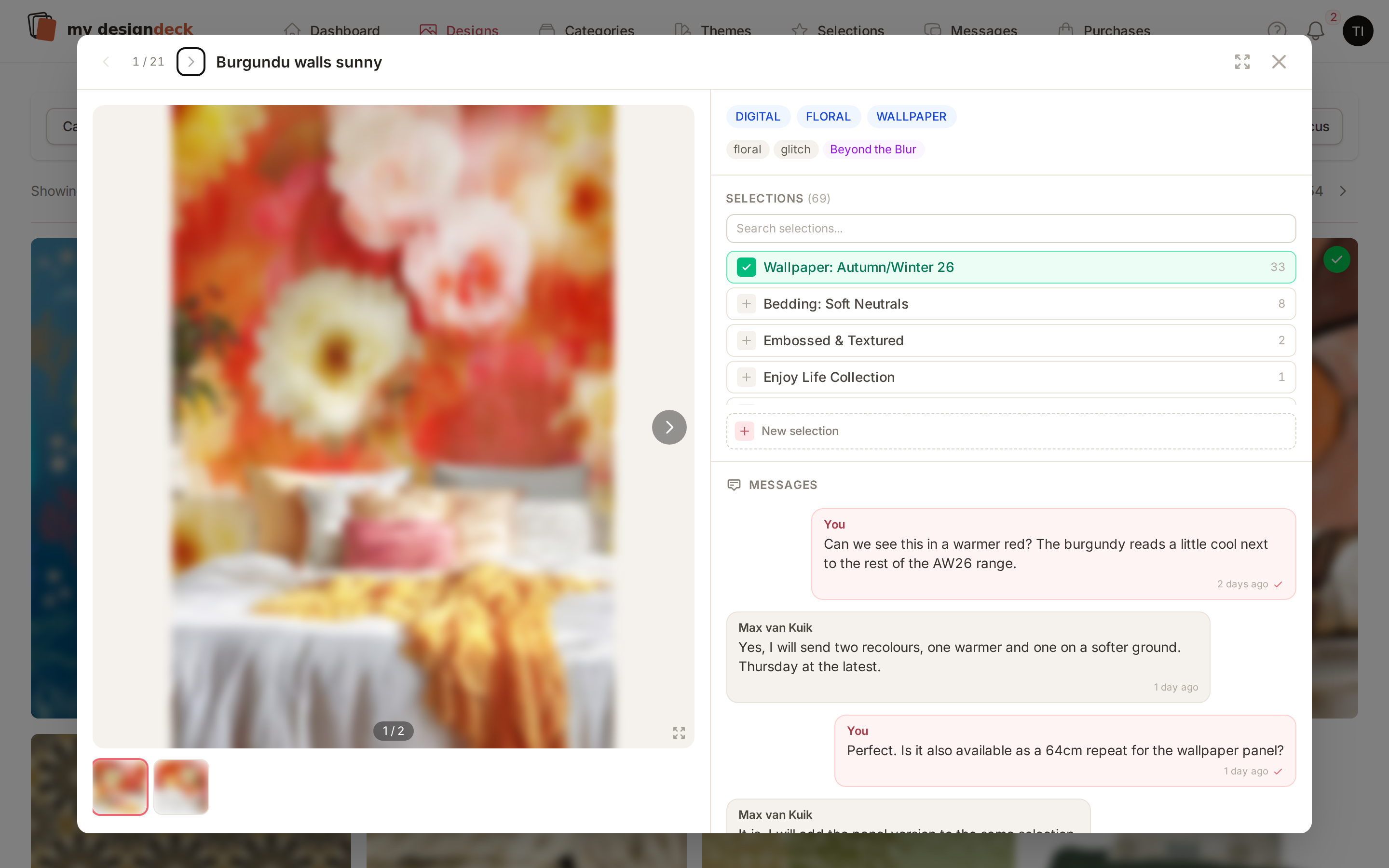Click the 1 / 21 design counter

[x=148, y=61]
